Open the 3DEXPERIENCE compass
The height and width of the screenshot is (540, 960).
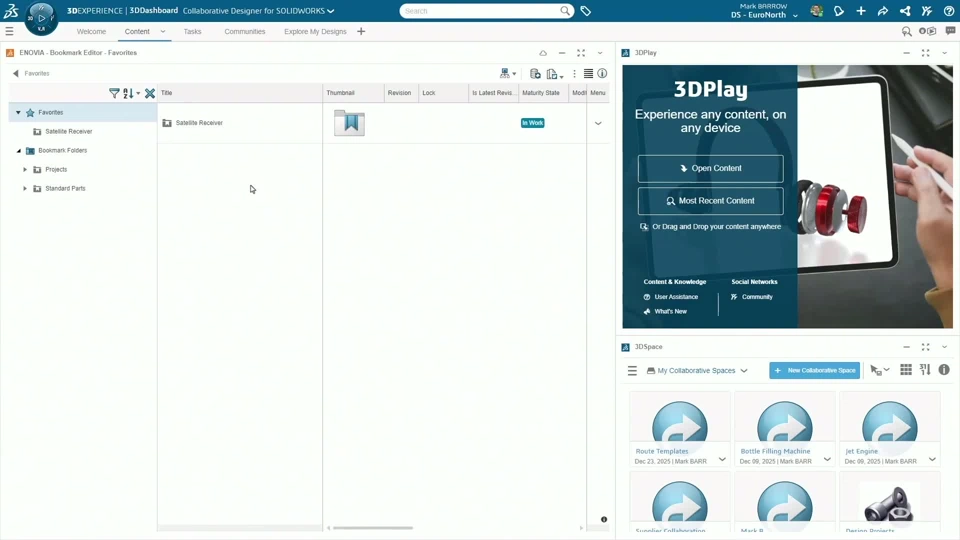click(41, 18)
